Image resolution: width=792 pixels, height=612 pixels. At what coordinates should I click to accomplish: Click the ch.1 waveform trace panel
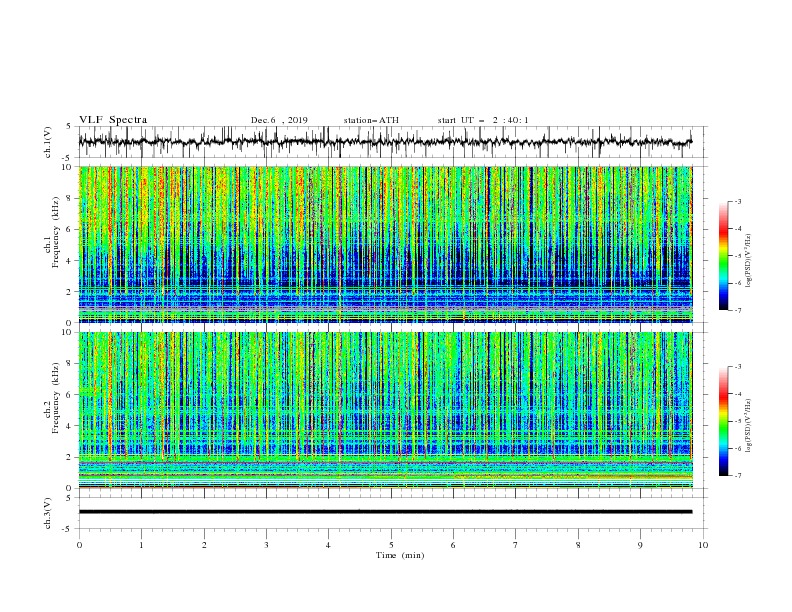393,142
